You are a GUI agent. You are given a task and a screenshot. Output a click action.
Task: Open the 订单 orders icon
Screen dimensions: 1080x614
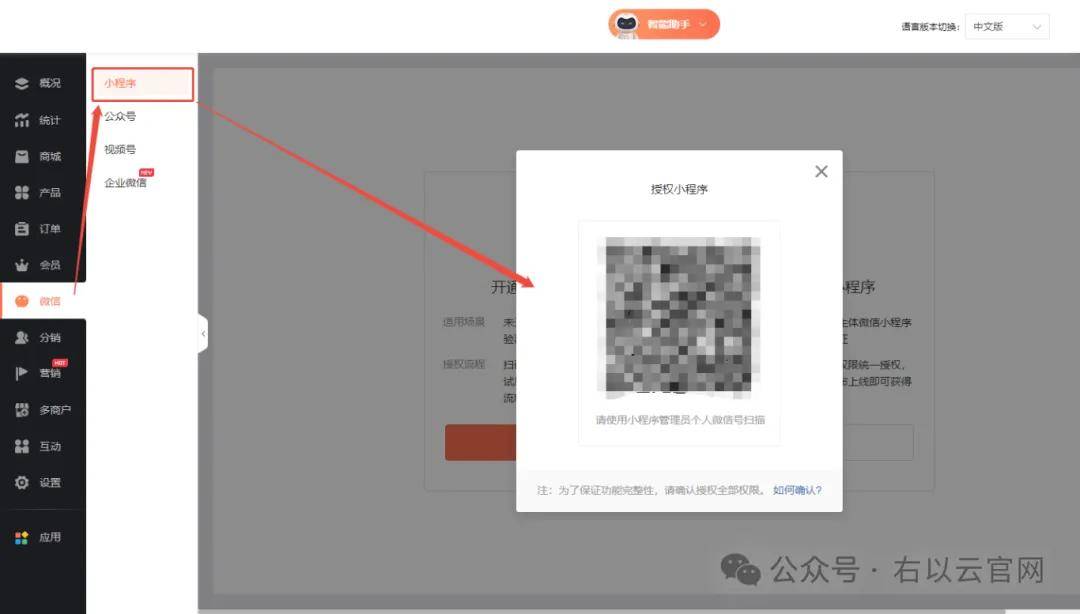pos(22,229)
